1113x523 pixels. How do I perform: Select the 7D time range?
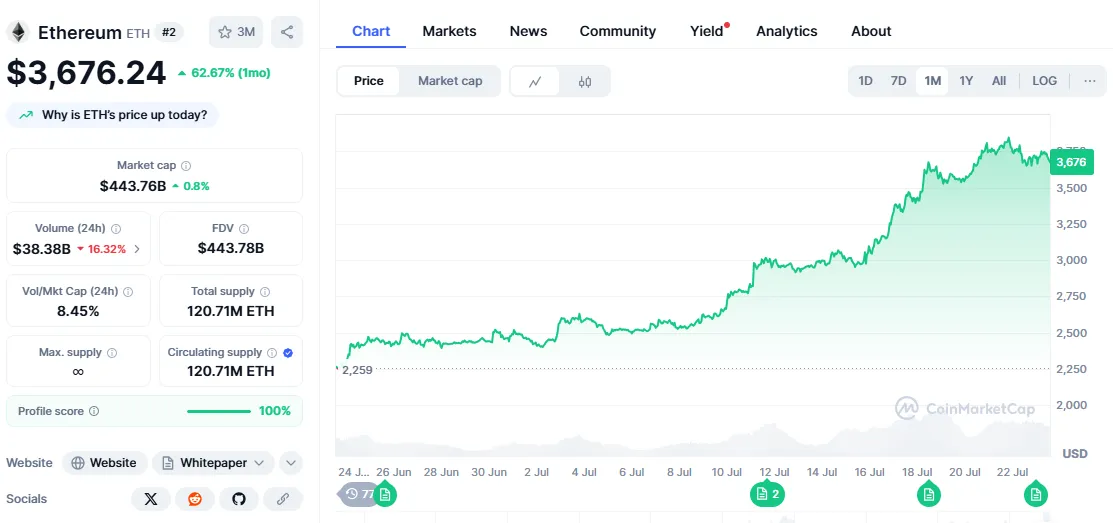(x=898, y=81)
